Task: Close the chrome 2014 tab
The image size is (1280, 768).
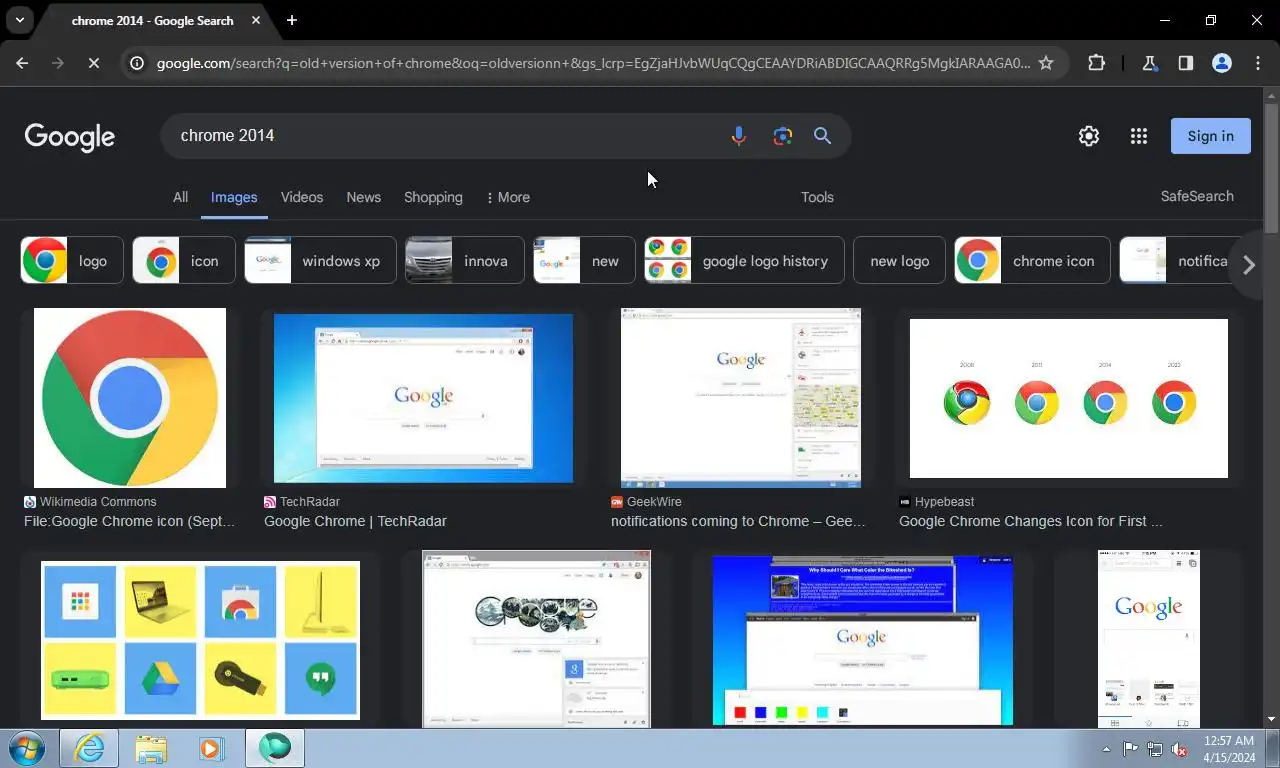Action: tap(256, 20)
